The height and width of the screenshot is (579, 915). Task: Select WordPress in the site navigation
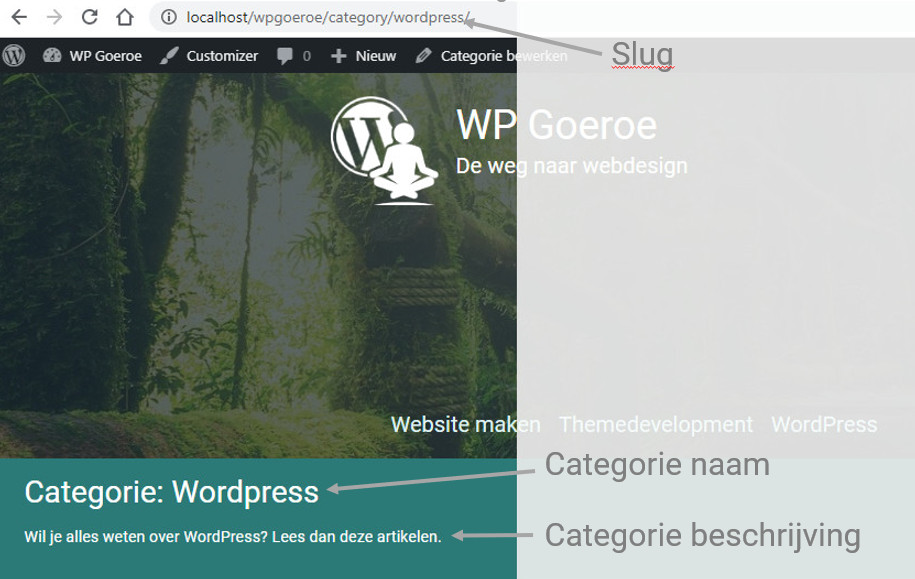click(824, 424)
